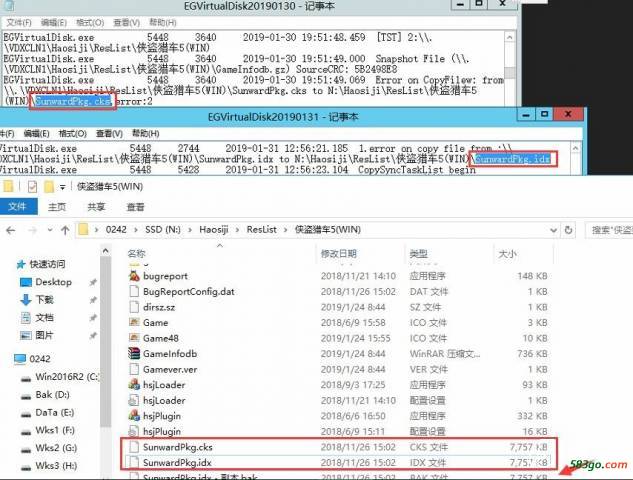Open 图片 (Pictures) in sidebar
The height and width of the screenshot is (480, 633).
(44, 335)
